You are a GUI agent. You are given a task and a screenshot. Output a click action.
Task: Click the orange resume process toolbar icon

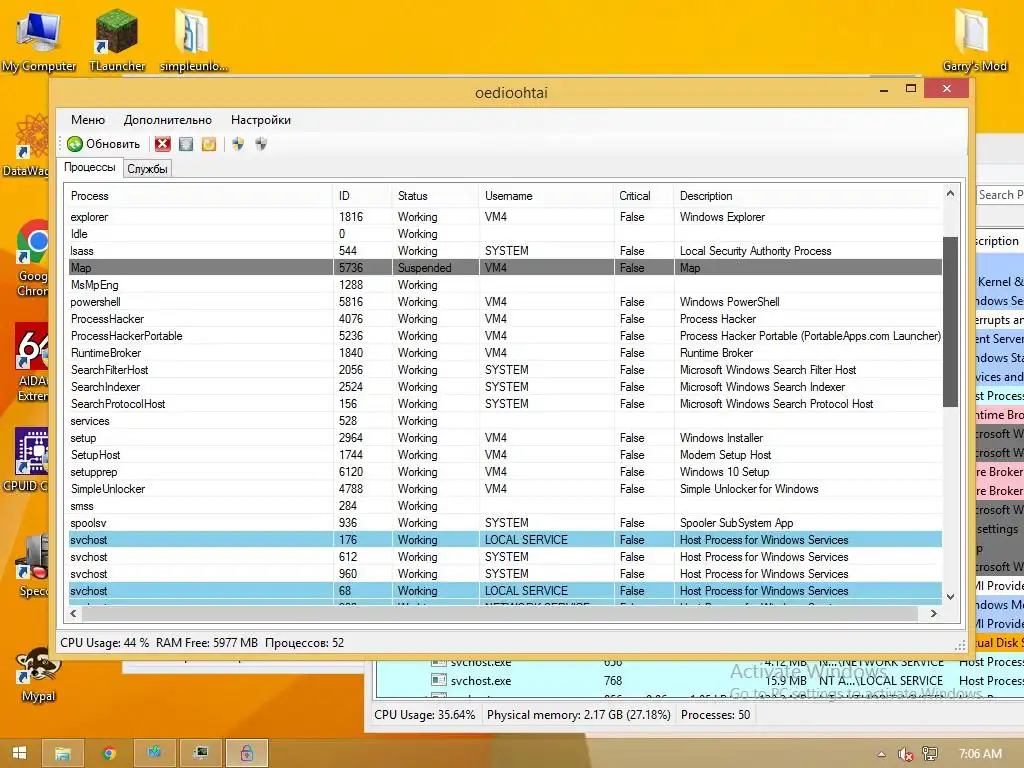click(208, 144)
